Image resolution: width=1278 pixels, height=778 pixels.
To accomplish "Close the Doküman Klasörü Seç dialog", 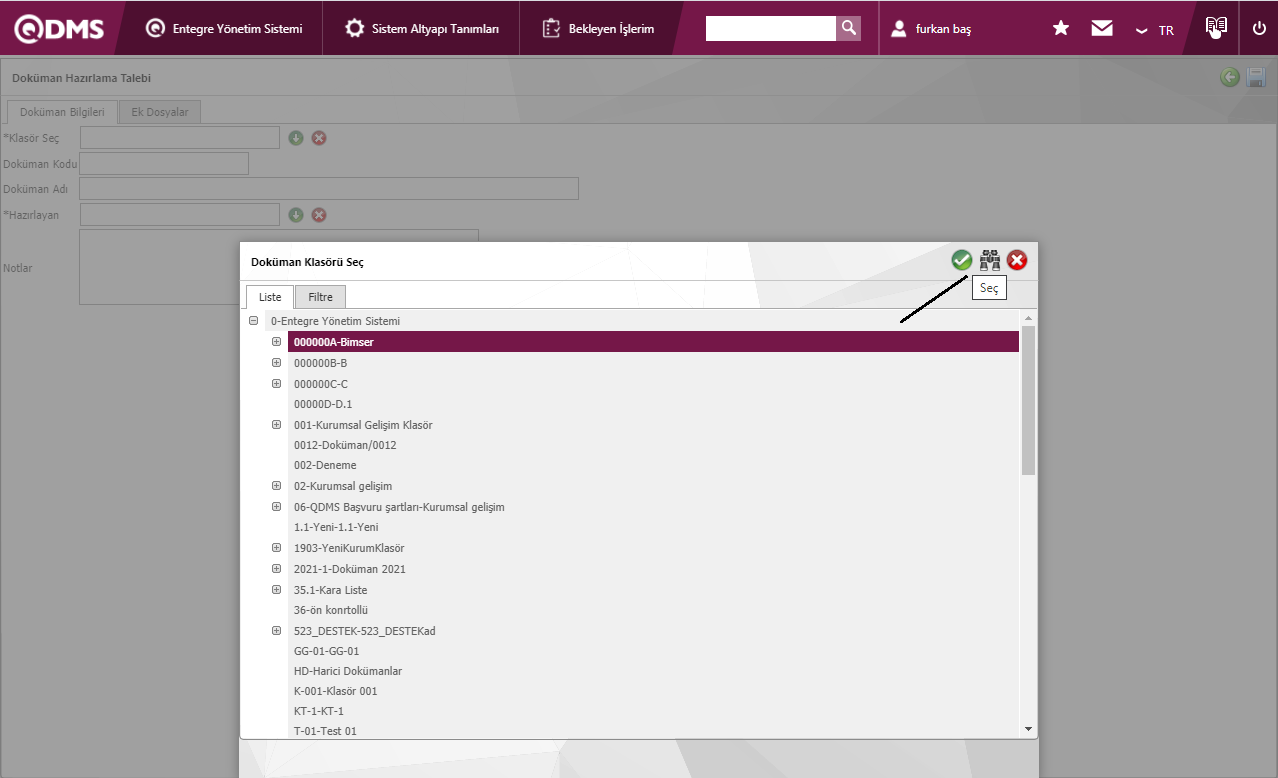I will 1017,260.
